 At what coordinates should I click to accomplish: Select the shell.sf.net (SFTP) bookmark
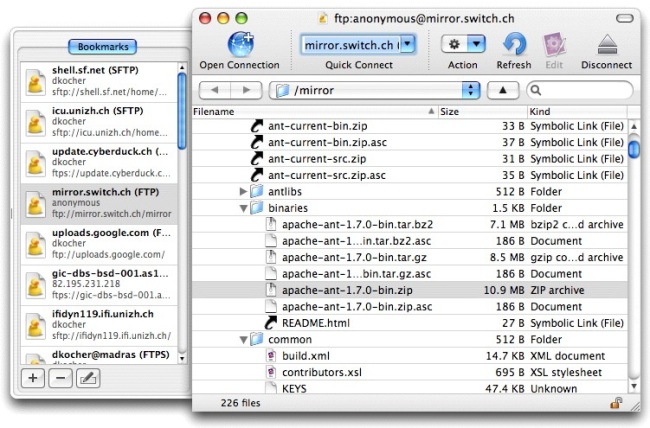point(99,82)
